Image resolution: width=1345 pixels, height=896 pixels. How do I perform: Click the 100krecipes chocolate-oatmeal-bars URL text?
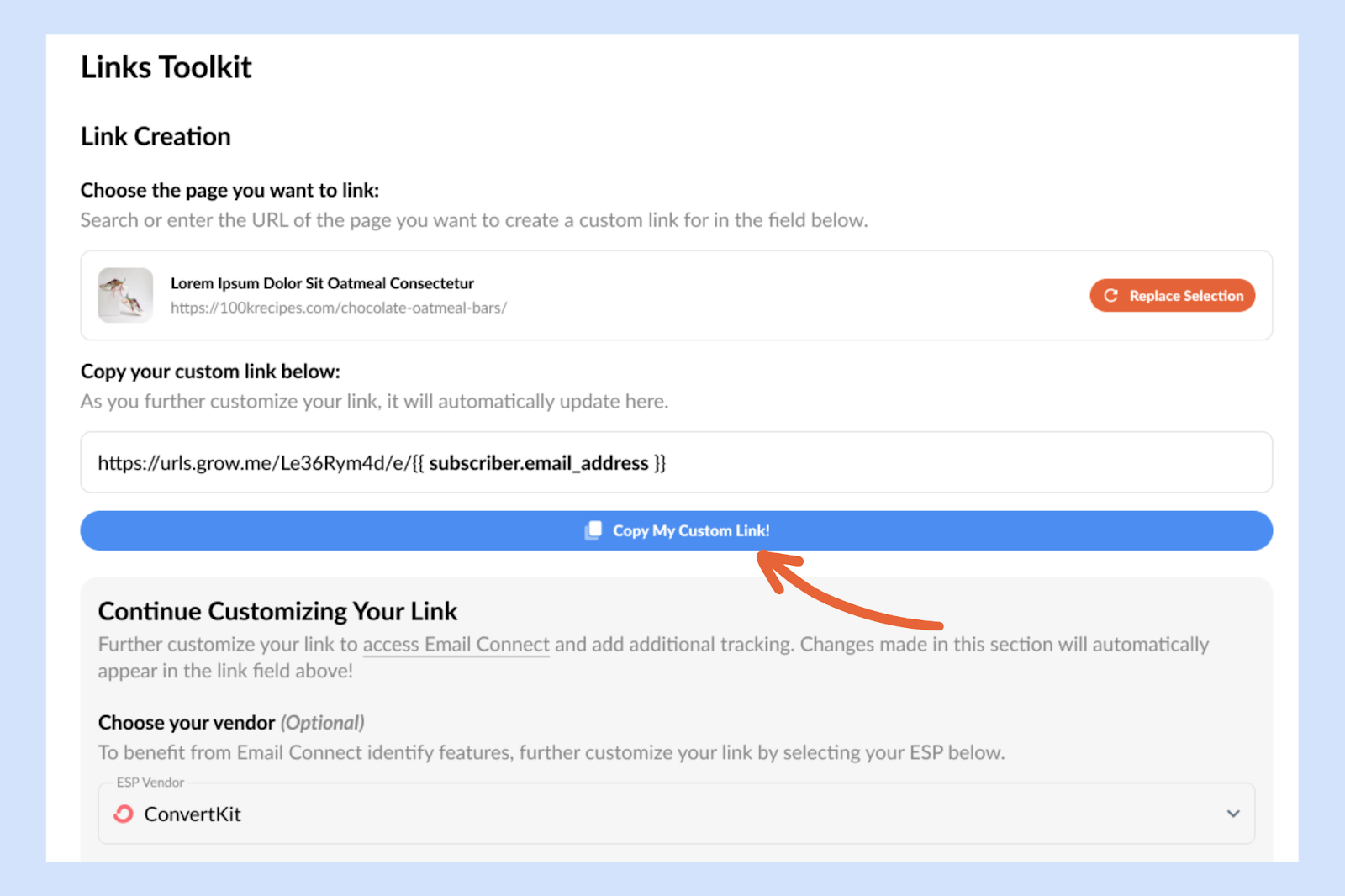(338, 308)
